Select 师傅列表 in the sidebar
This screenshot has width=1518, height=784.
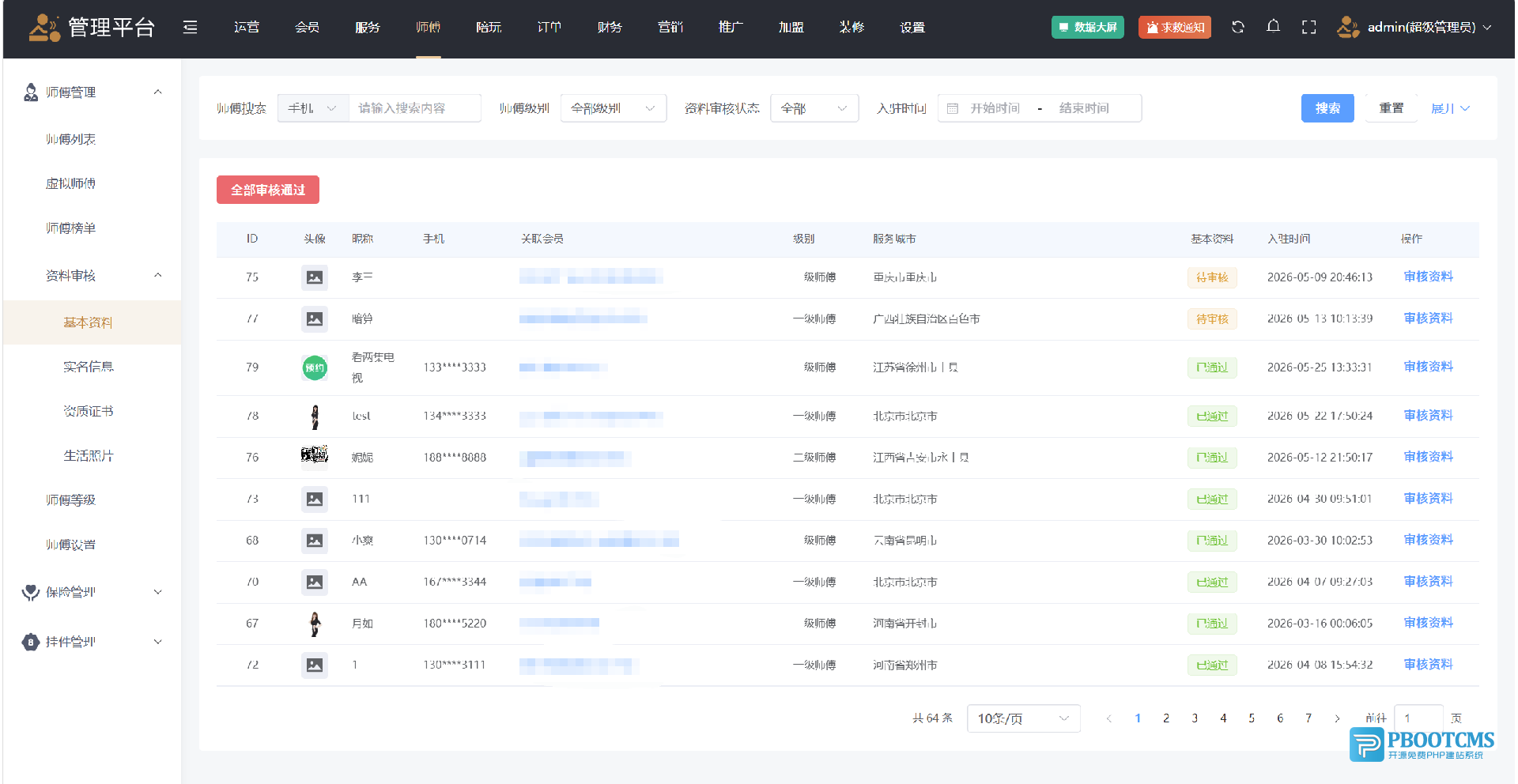coord(71,139)
